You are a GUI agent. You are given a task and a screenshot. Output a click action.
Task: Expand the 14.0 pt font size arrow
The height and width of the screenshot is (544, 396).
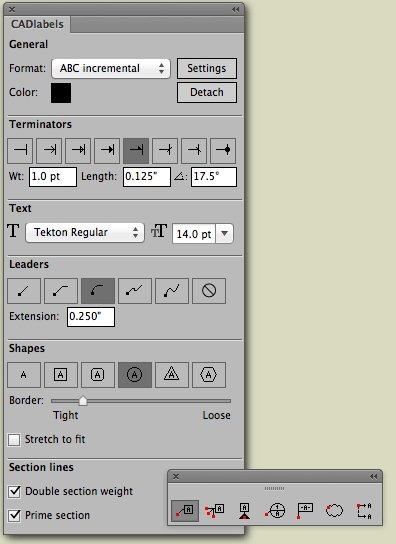[225, 233]
